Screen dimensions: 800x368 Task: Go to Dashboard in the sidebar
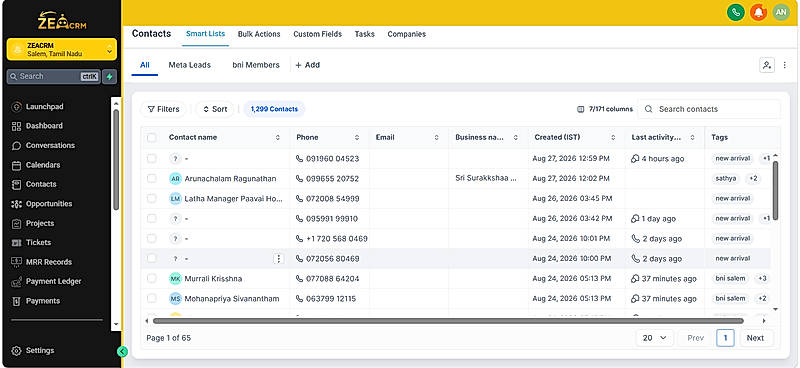[x=44, y=126]
